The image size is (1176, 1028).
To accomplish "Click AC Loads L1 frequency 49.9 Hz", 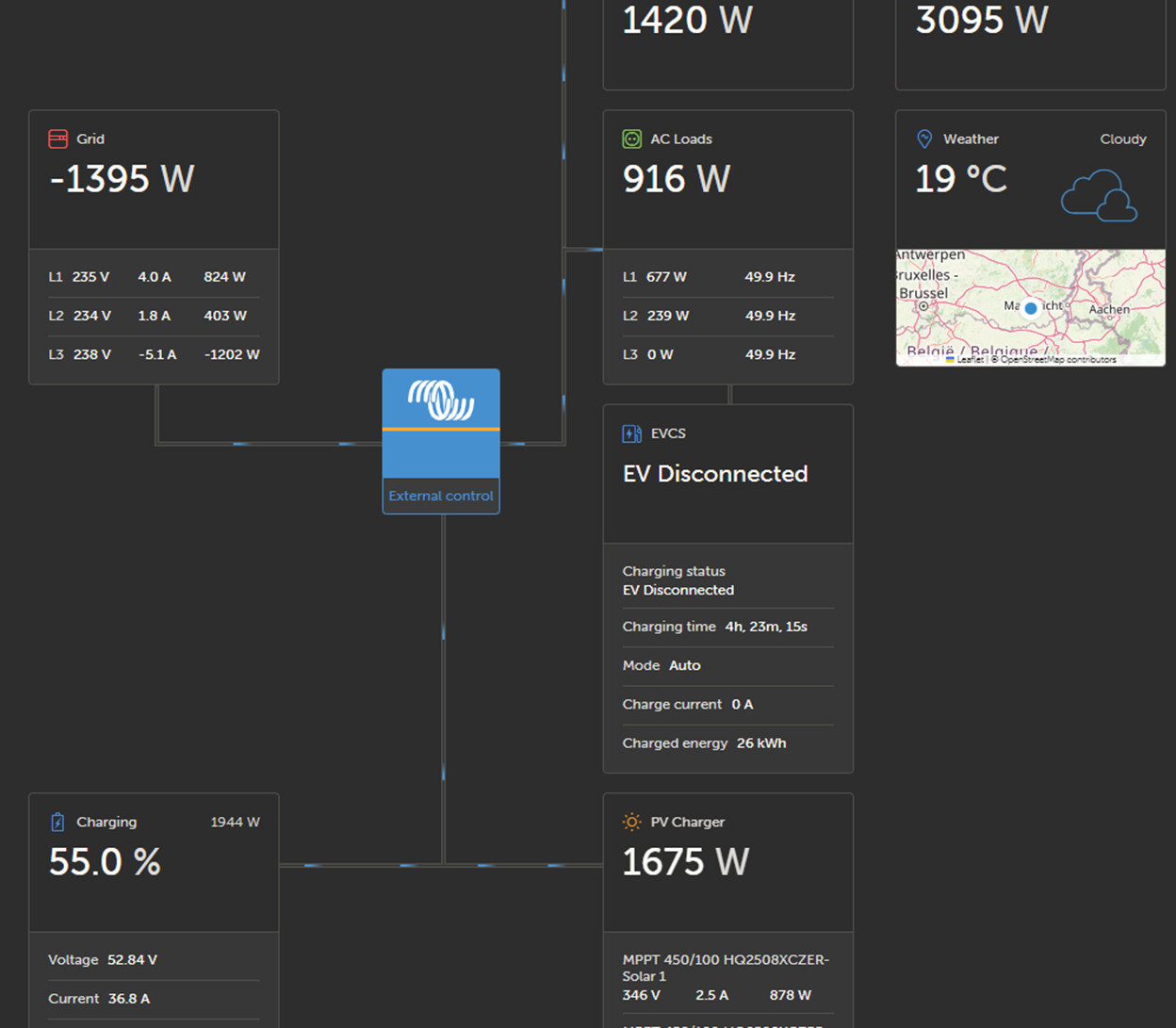I will [770, 277].
